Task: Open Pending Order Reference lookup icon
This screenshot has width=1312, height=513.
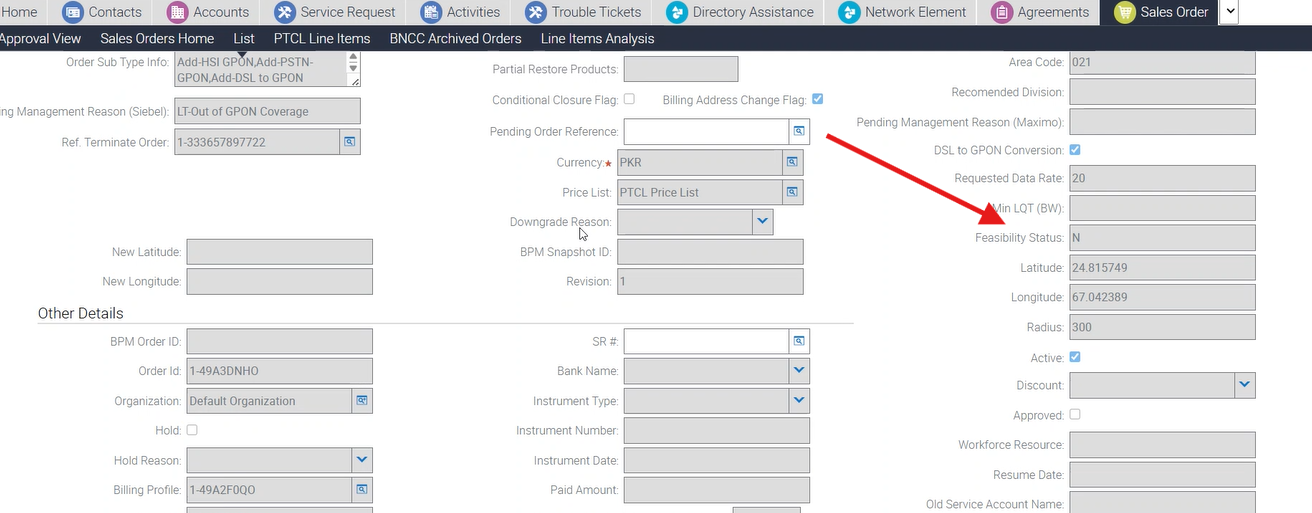Action: [x=799, y=131]
